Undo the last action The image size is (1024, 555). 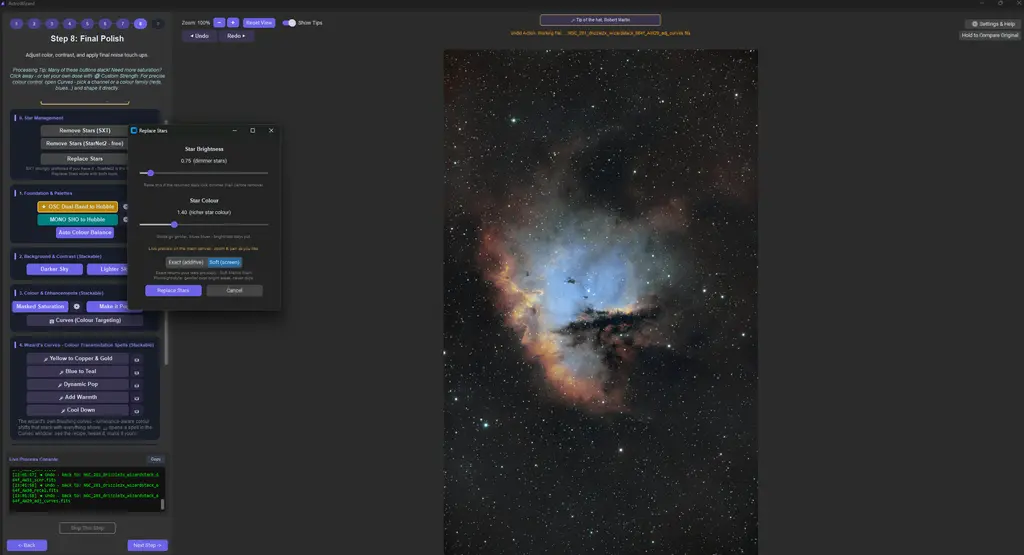click(x=199, y=36)
